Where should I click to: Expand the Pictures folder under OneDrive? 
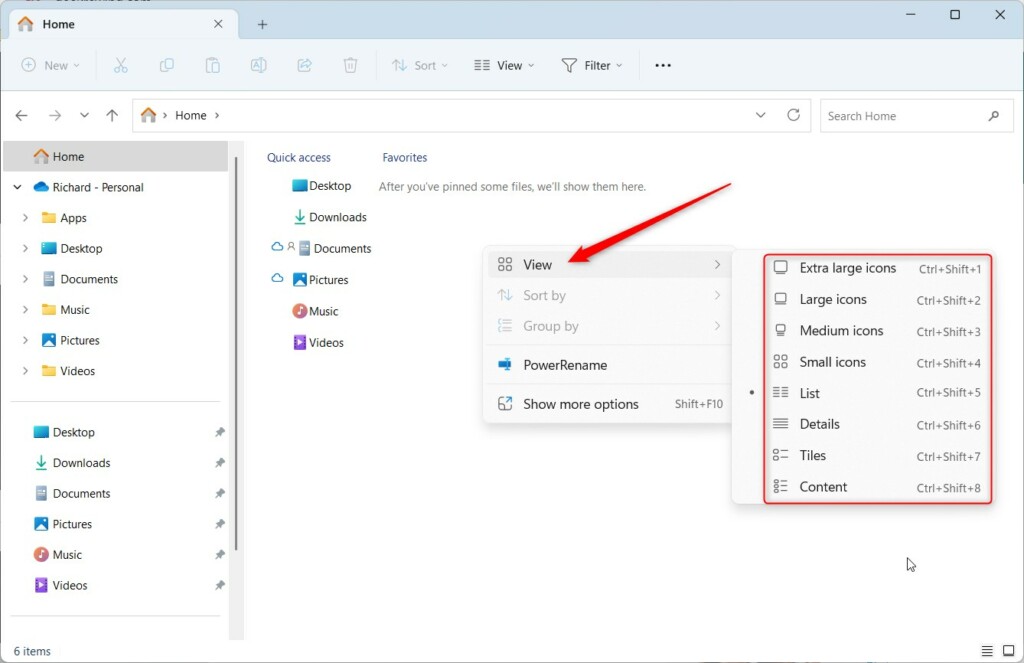(x=25, y=340)
